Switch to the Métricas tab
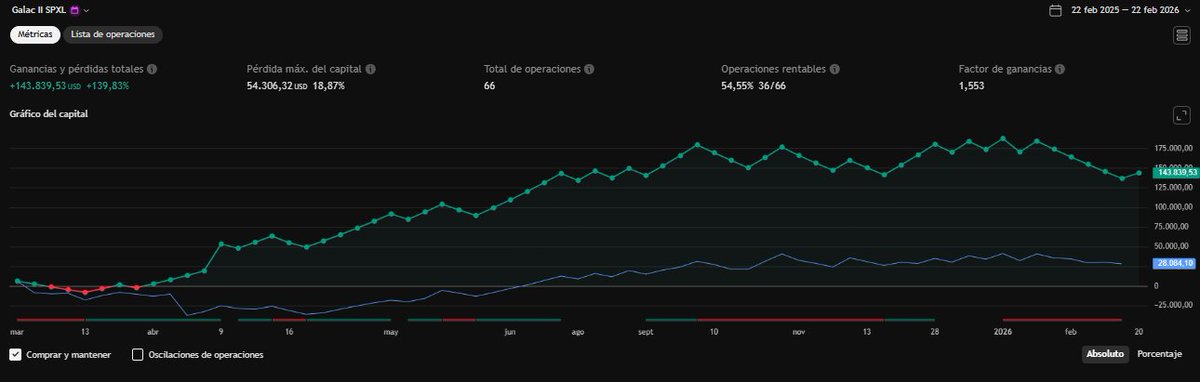Image resolution: width=1200 pixels, height=382 pixels. (x=35, y=34)
